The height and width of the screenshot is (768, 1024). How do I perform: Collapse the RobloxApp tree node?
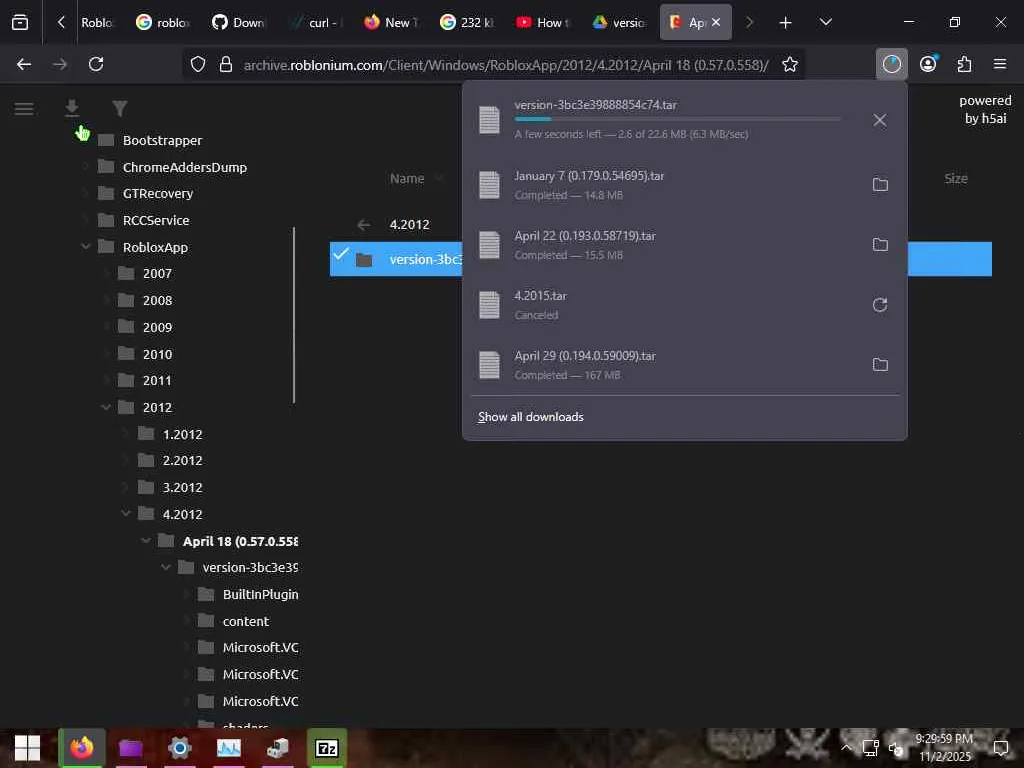[86, 247]
